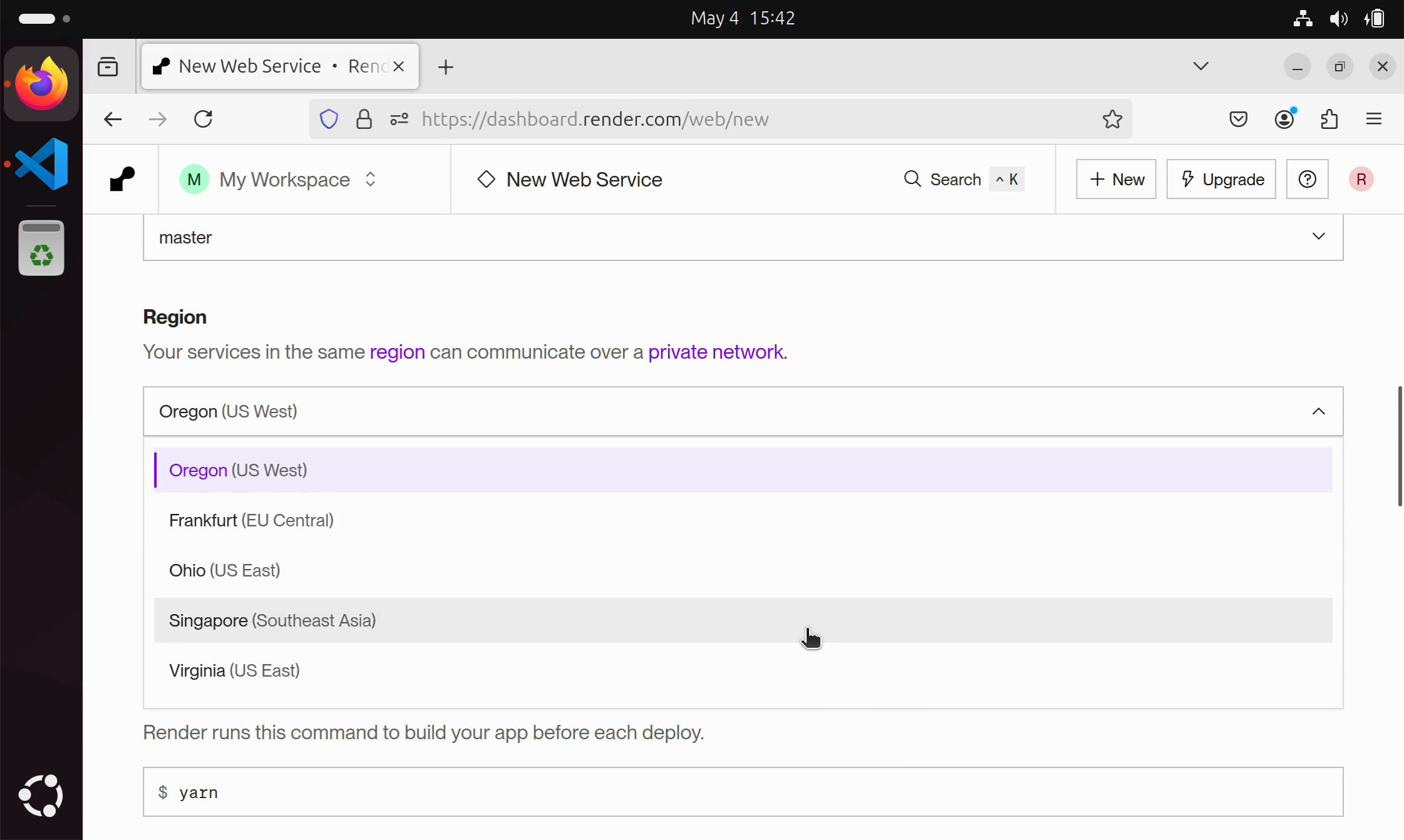Open a new browser tab
1404x840 pixels.
coord(445,67)
